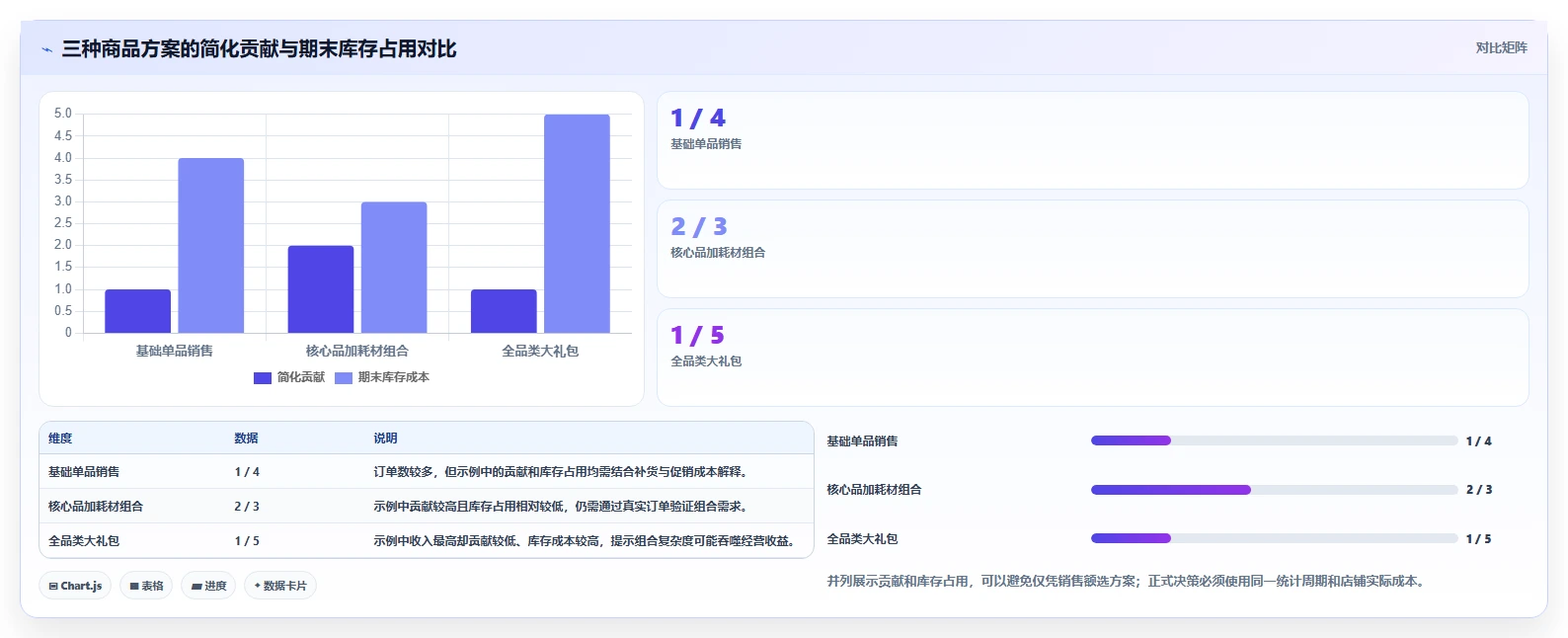The height and width of the screenshot is (638, 1568).
Task: Click the 全品类大礼包 progress bar
Action: point(1274,538)
